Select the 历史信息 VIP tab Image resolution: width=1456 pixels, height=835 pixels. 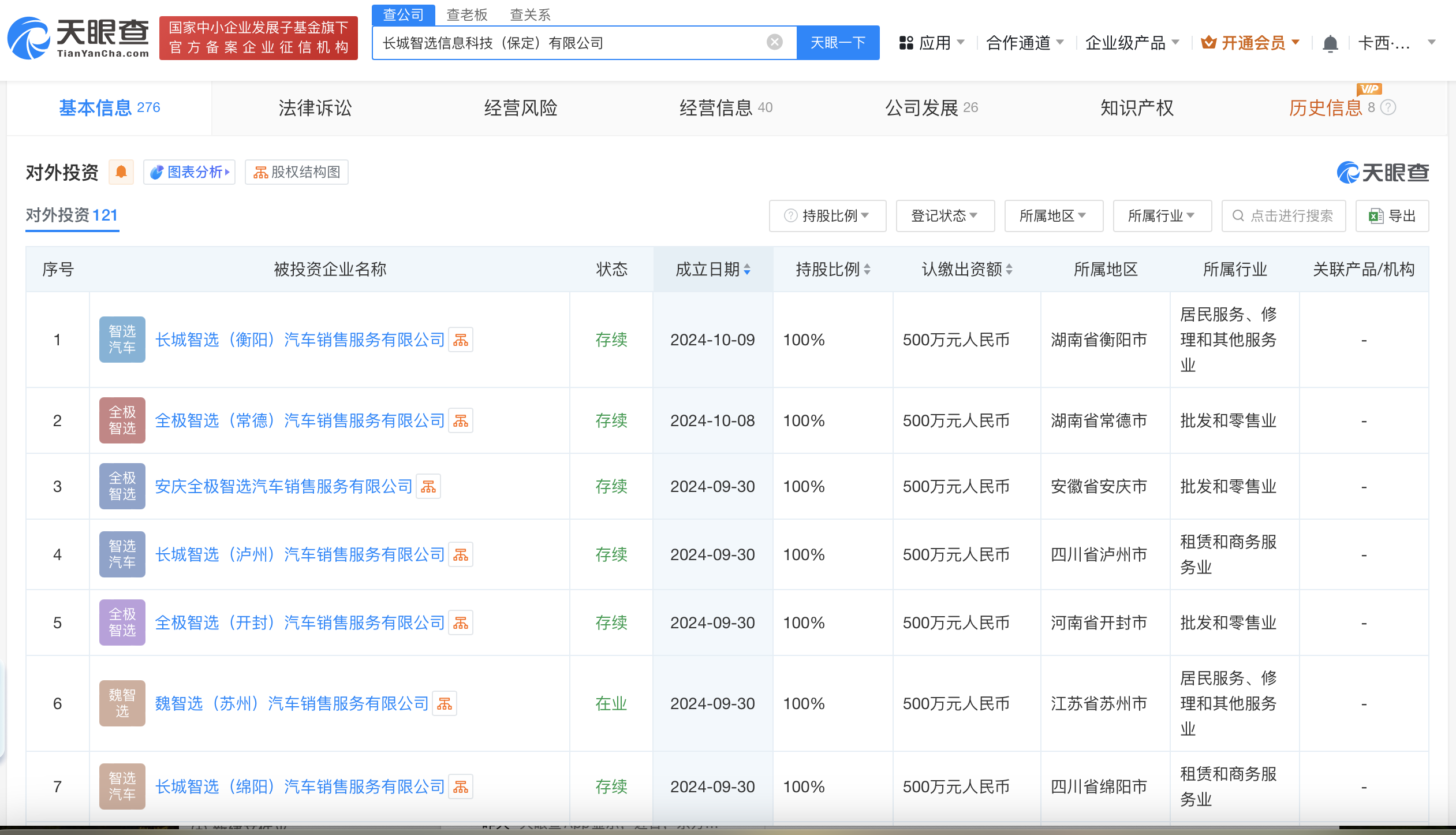pyautogui.click(x=1342, y=108)
